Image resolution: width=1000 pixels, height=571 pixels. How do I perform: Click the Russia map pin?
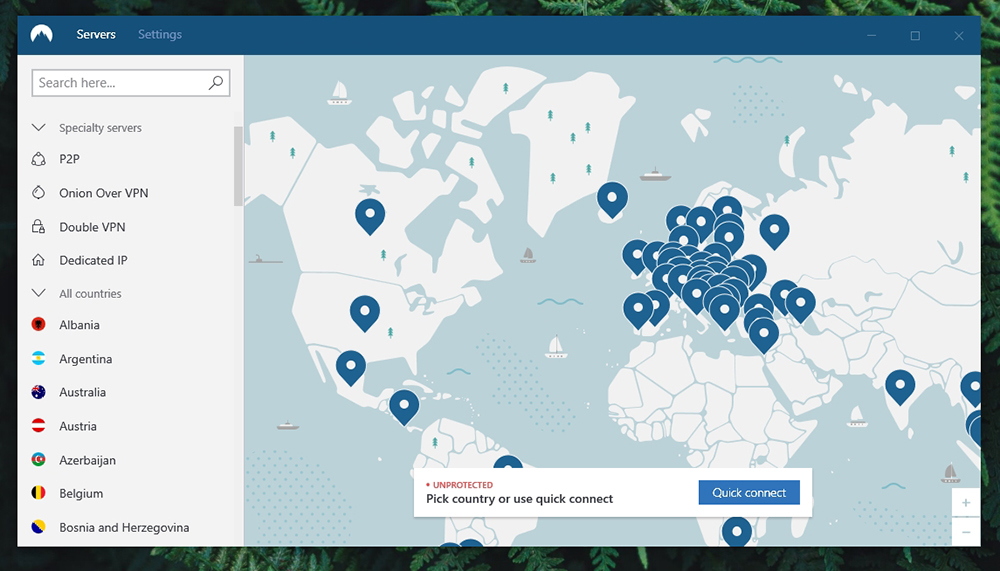[774, 230]
